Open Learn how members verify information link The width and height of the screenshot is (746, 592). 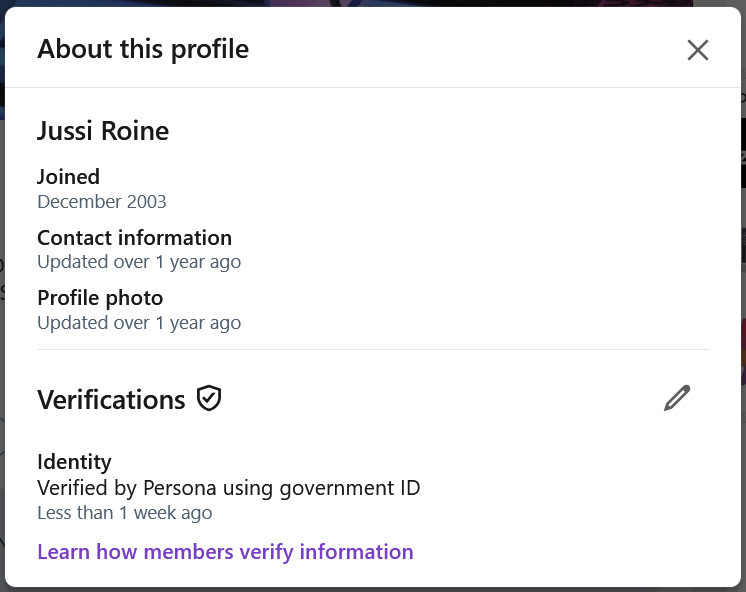tap(225, 552)
